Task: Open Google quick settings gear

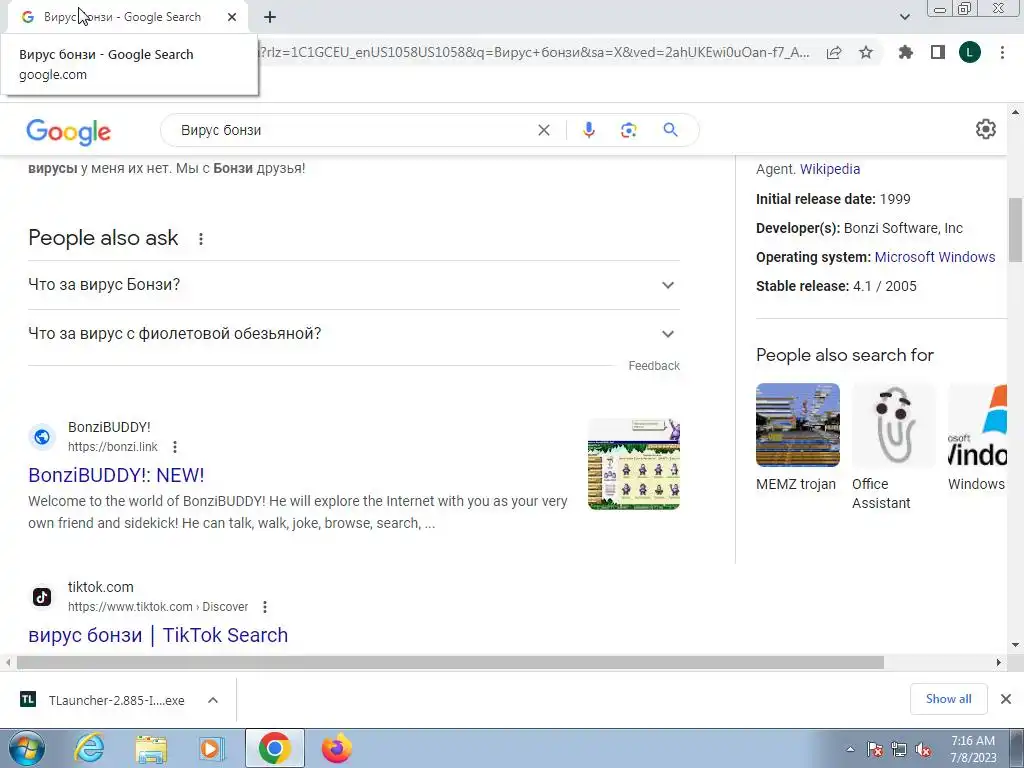Action: (x=985, y=129)
